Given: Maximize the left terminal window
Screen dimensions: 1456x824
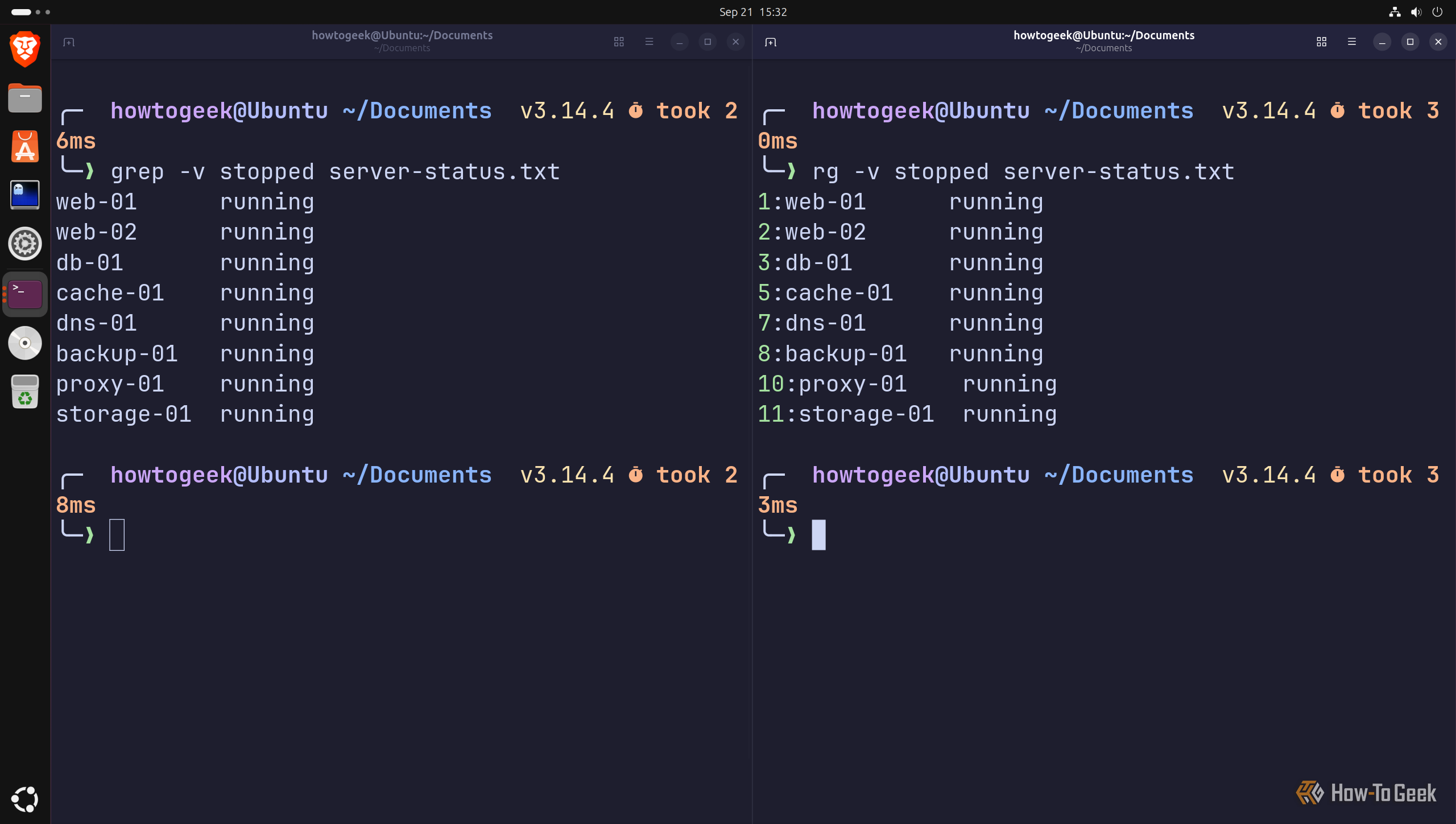Looking at the screenshot, I should pos(708,42).
